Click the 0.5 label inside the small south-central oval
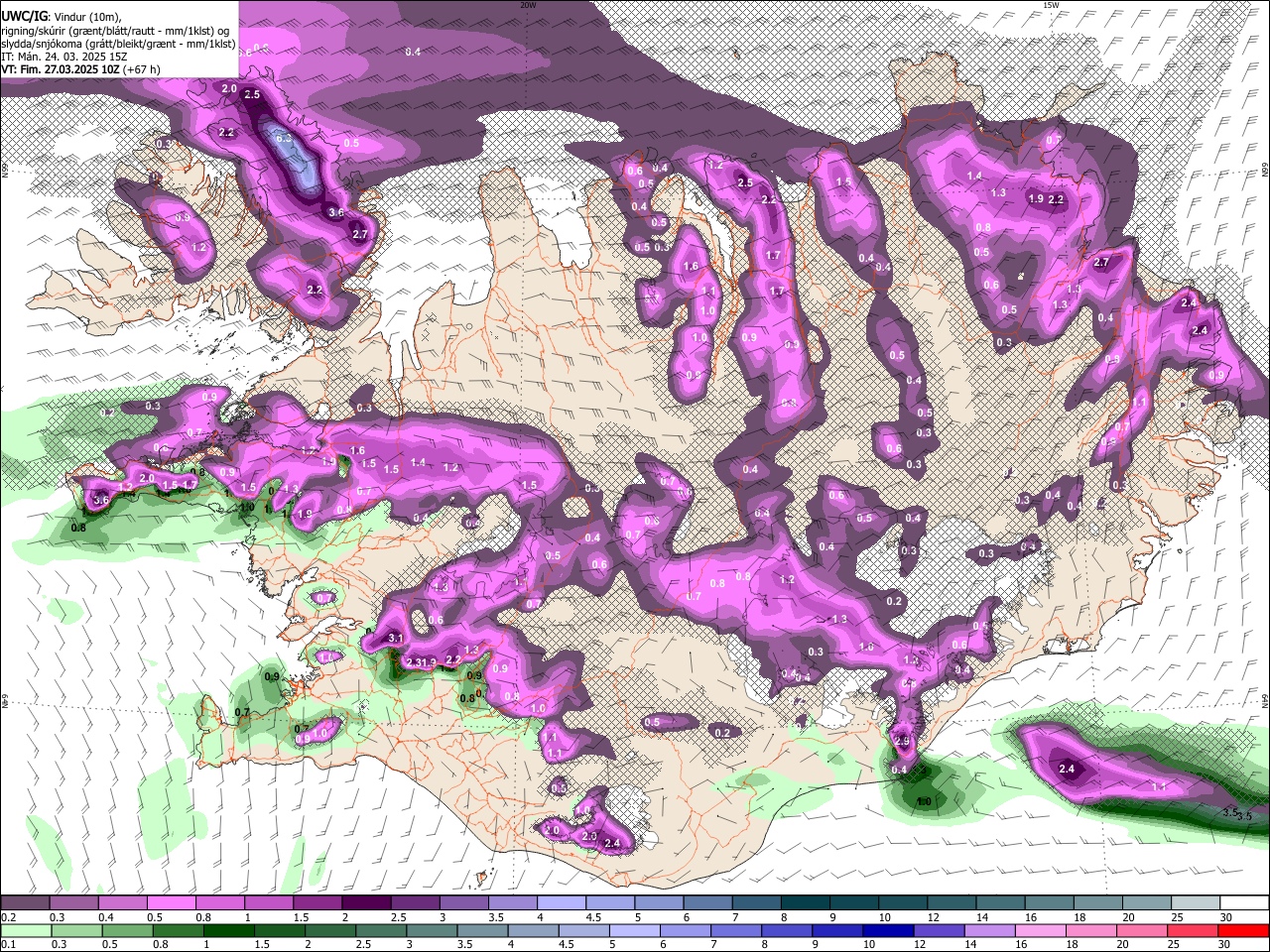 coord(652,722)
